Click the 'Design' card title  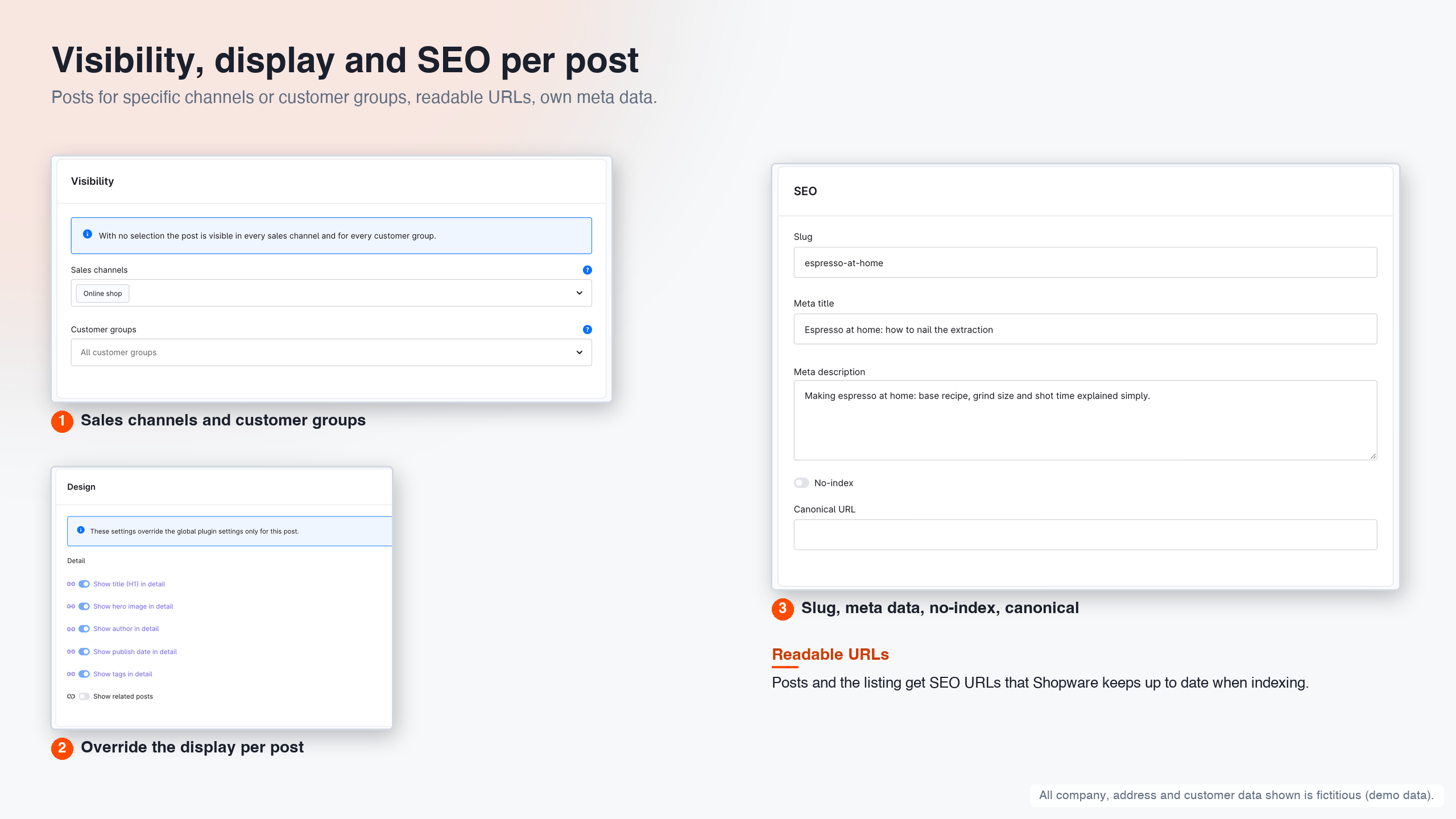point(81,487)
